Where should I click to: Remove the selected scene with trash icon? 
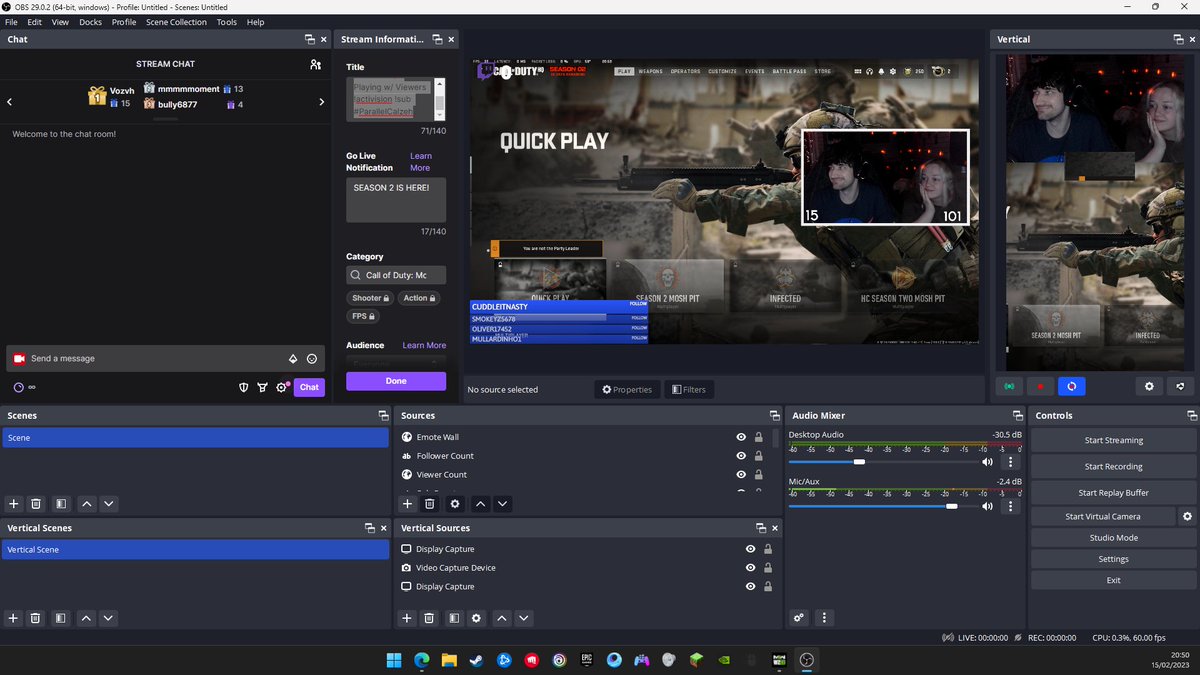coord(36,504)
